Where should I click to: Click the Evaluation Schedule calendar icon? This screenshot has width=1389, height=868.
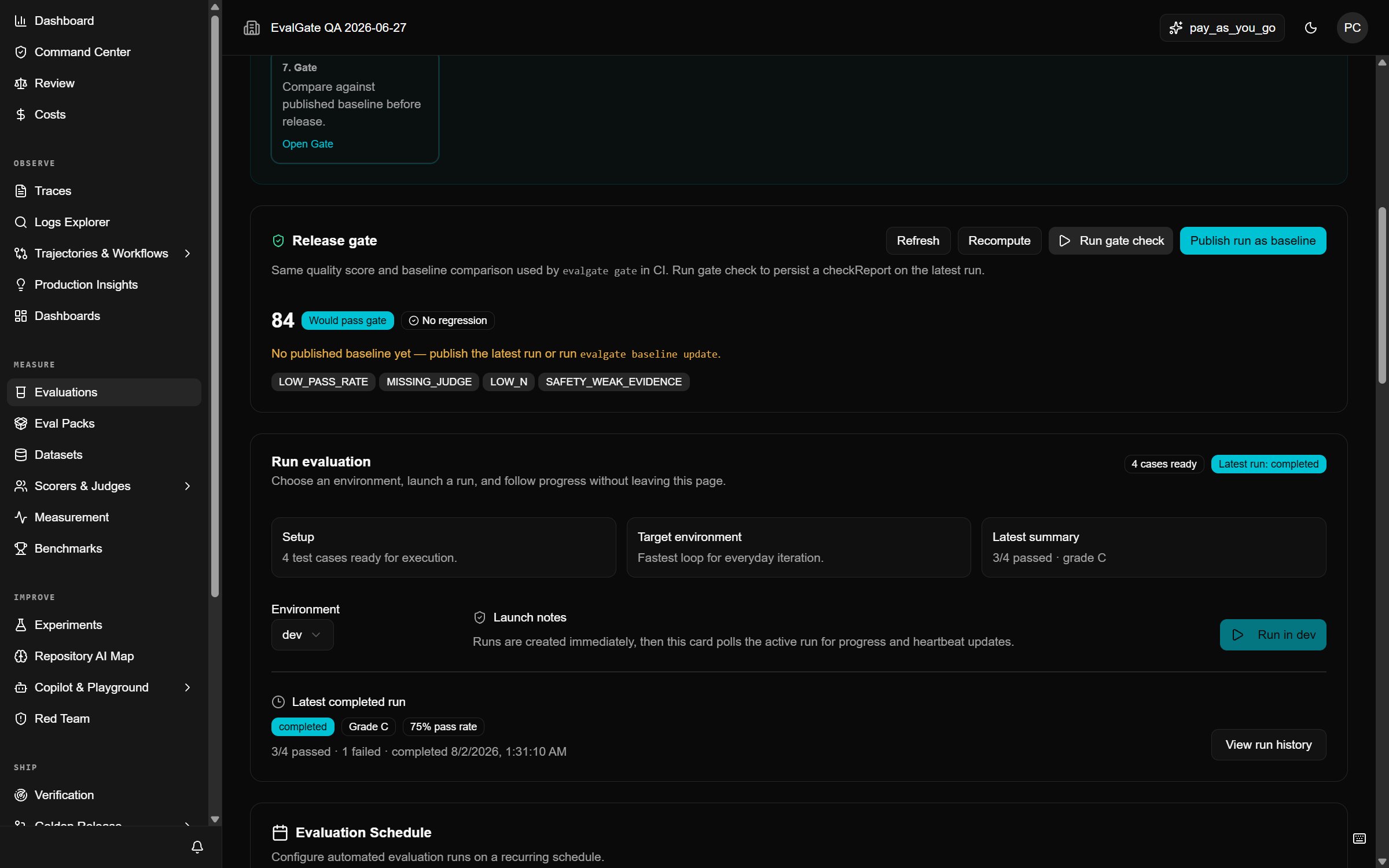click(280, 833)
